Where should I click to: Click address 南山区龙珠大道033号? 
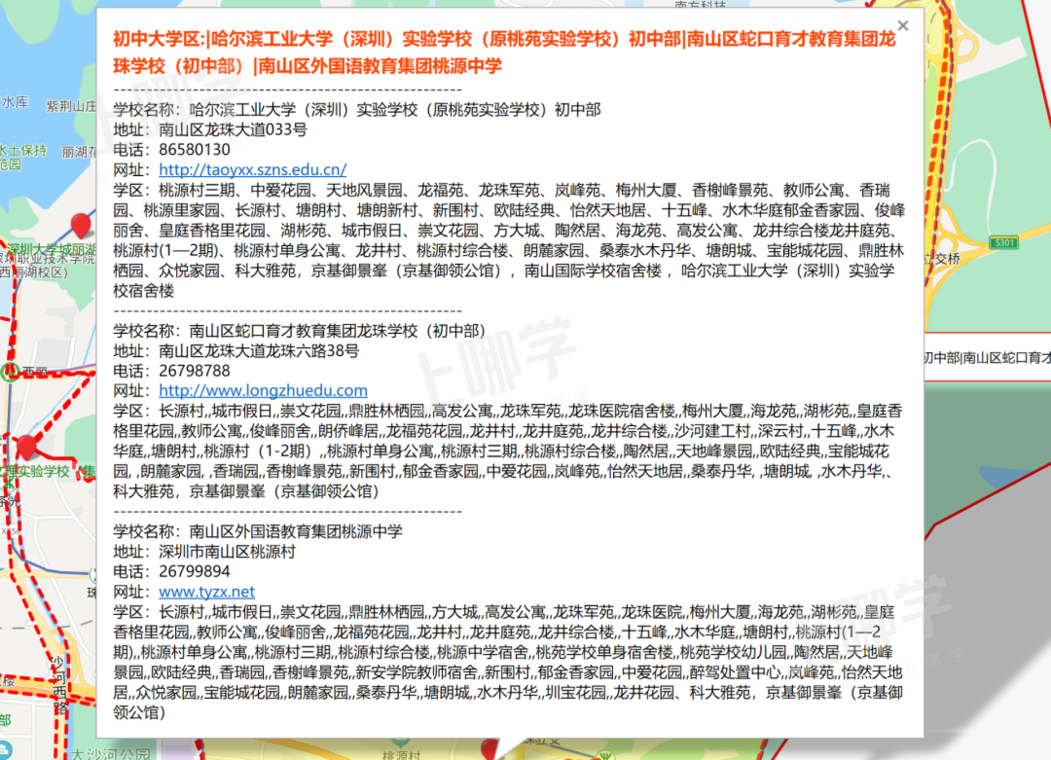click(x=233, y=129)
